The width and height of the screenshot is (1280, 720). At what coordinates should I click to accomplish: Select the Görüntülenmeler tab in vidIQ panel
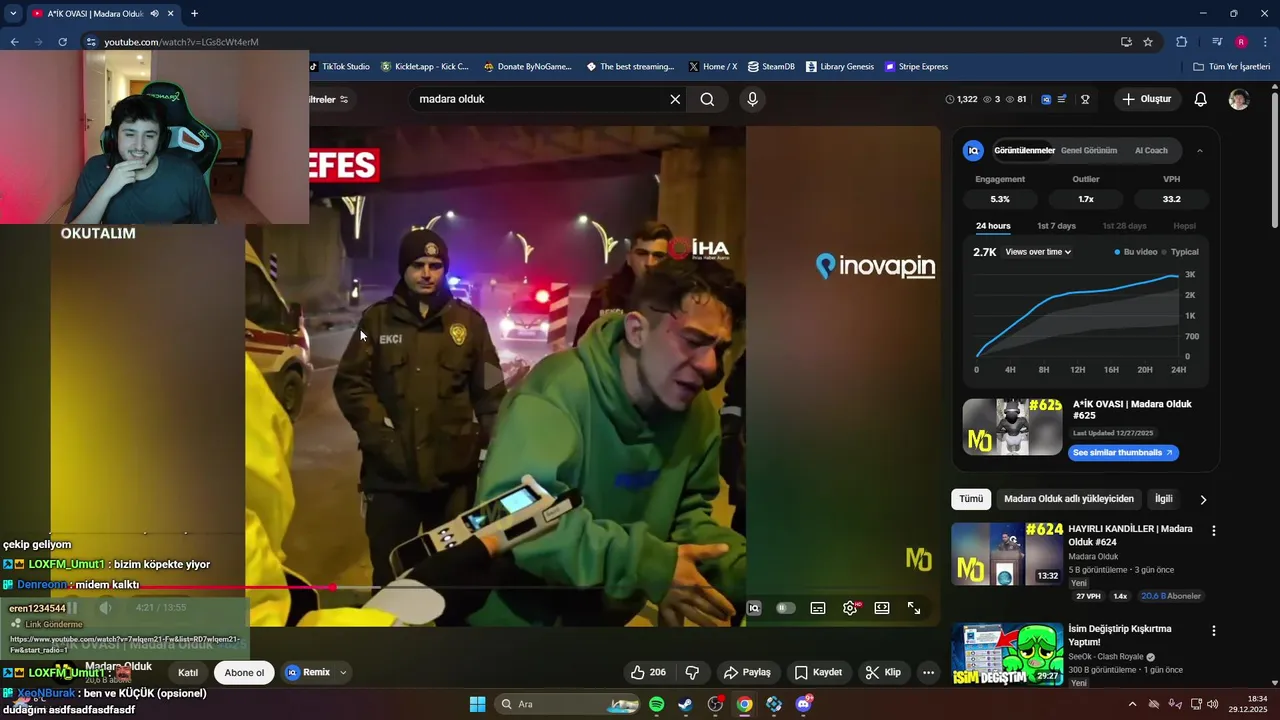coord(1024,150)
